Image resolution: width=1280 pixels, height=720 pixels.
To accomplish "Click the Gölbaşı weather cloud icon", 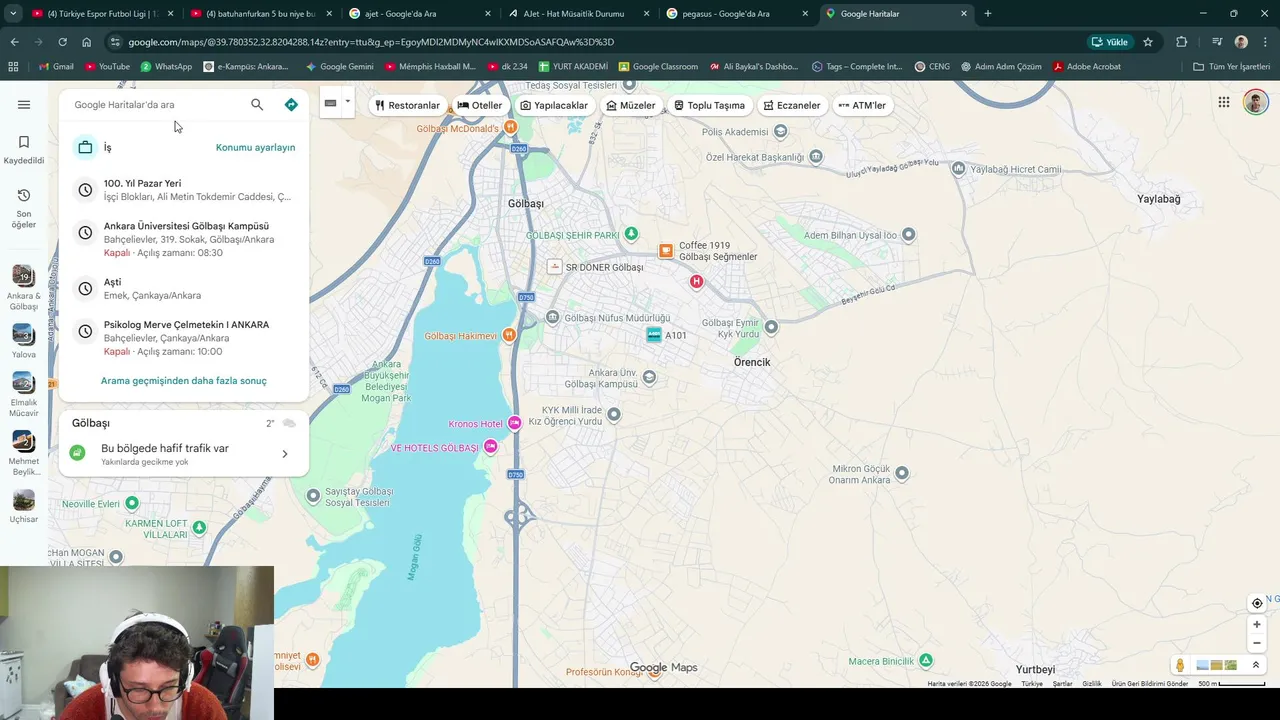I will click(289, 424).
